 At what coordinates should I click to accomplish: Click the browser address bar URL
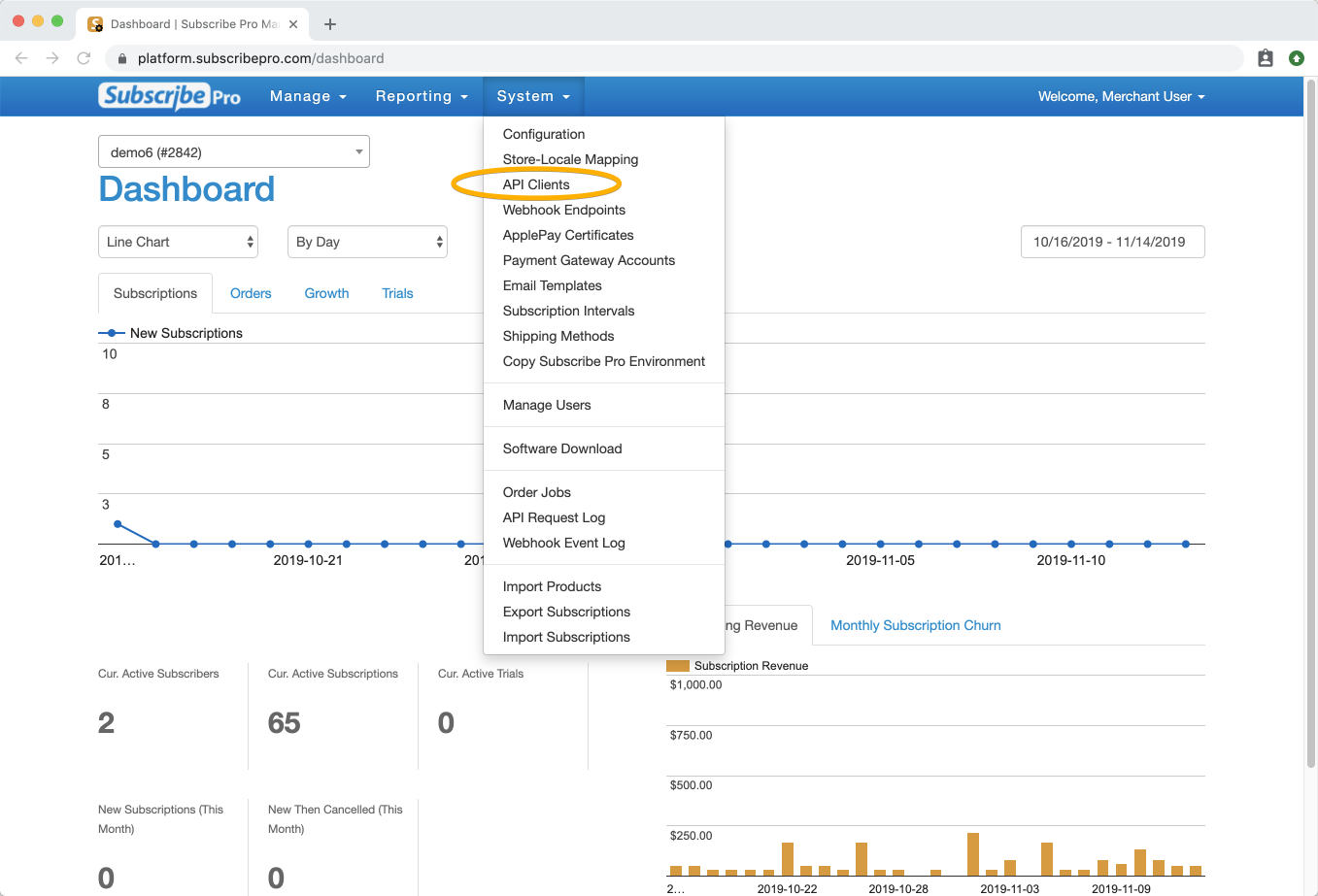click(x=260, y=58)
